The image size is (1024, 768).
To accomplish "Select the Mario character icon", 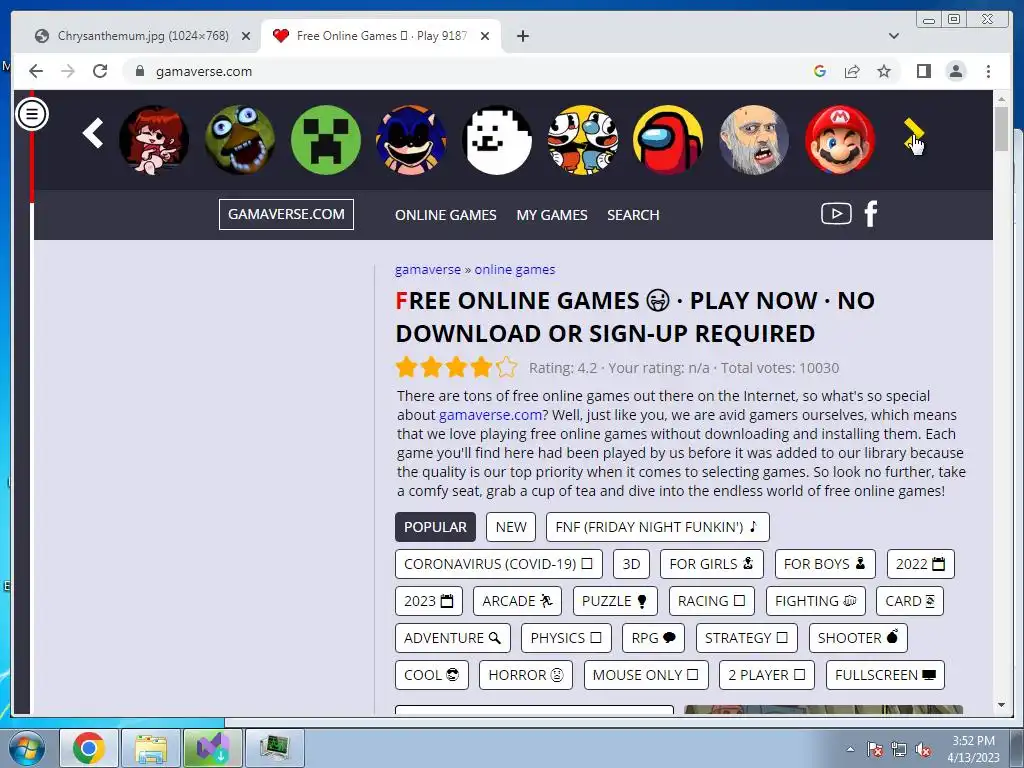I will click(x=840, y=140).
